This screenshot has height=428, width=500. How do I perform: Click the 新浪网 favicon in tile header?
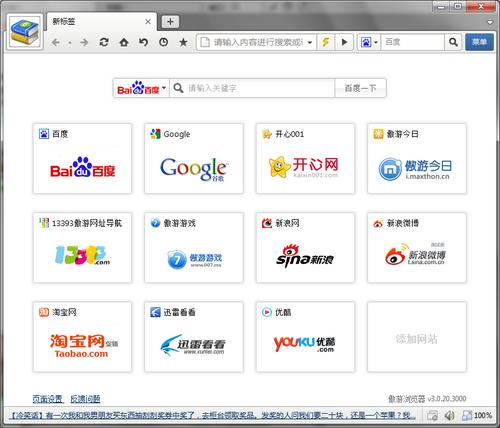click(x=267, y=223)
